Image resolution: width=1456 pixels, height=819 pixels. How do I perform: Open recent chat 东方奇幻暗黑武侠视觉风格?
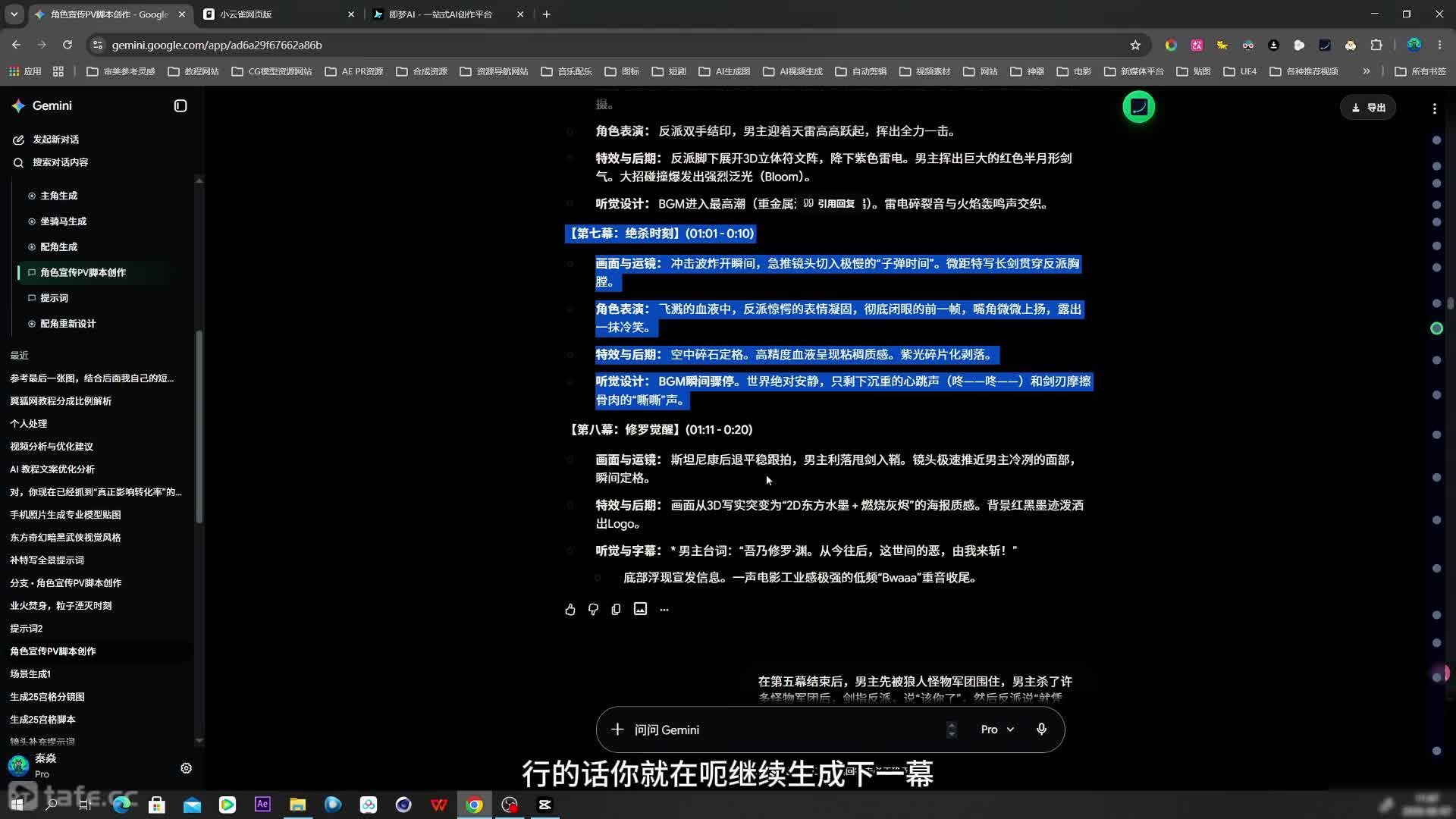tap(65, 538)
